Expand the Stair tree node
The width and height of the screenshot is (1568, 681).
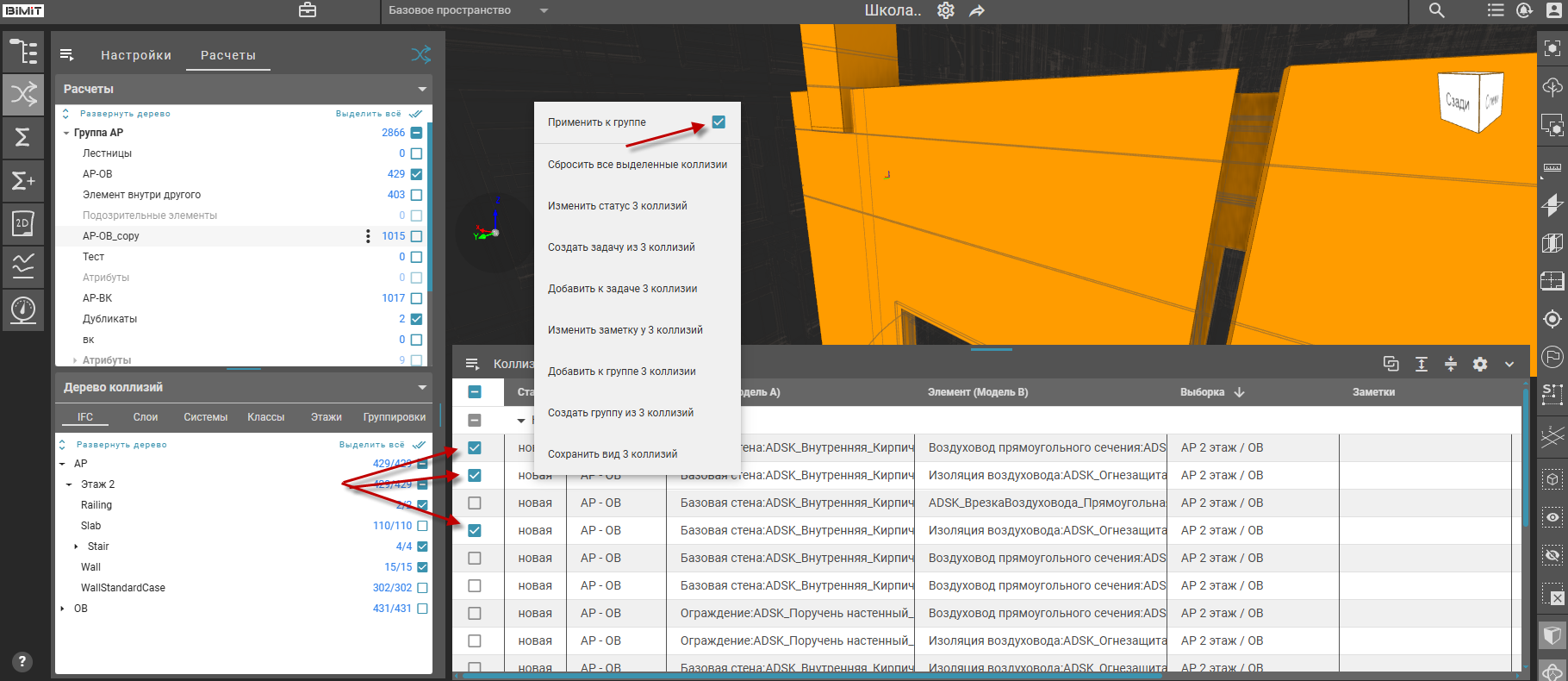tap(76, 547)
